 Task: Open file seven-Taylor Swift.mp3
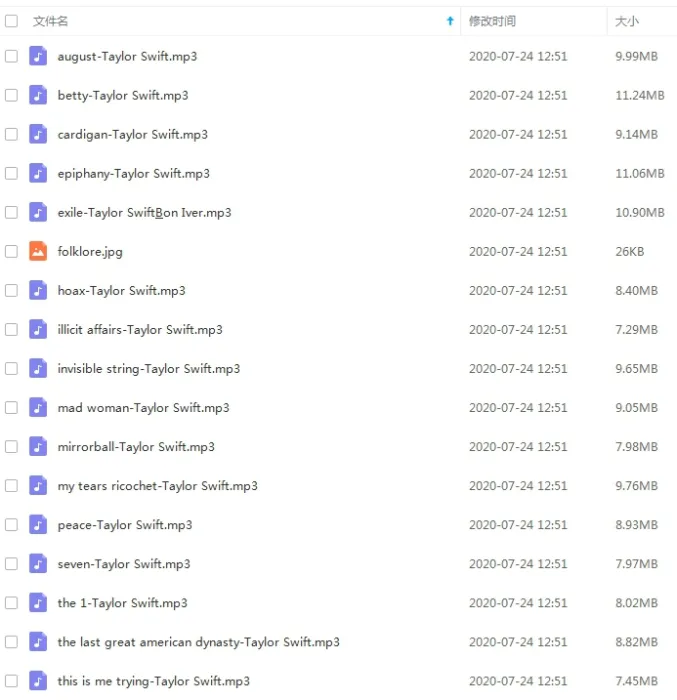(124, 564)
